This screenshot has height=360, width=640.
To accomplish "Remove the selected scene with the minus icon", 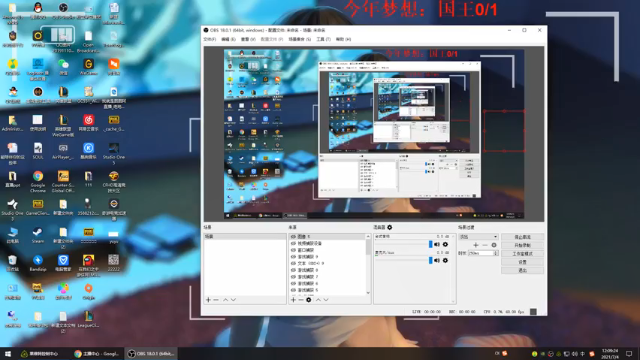I will 216,300.
